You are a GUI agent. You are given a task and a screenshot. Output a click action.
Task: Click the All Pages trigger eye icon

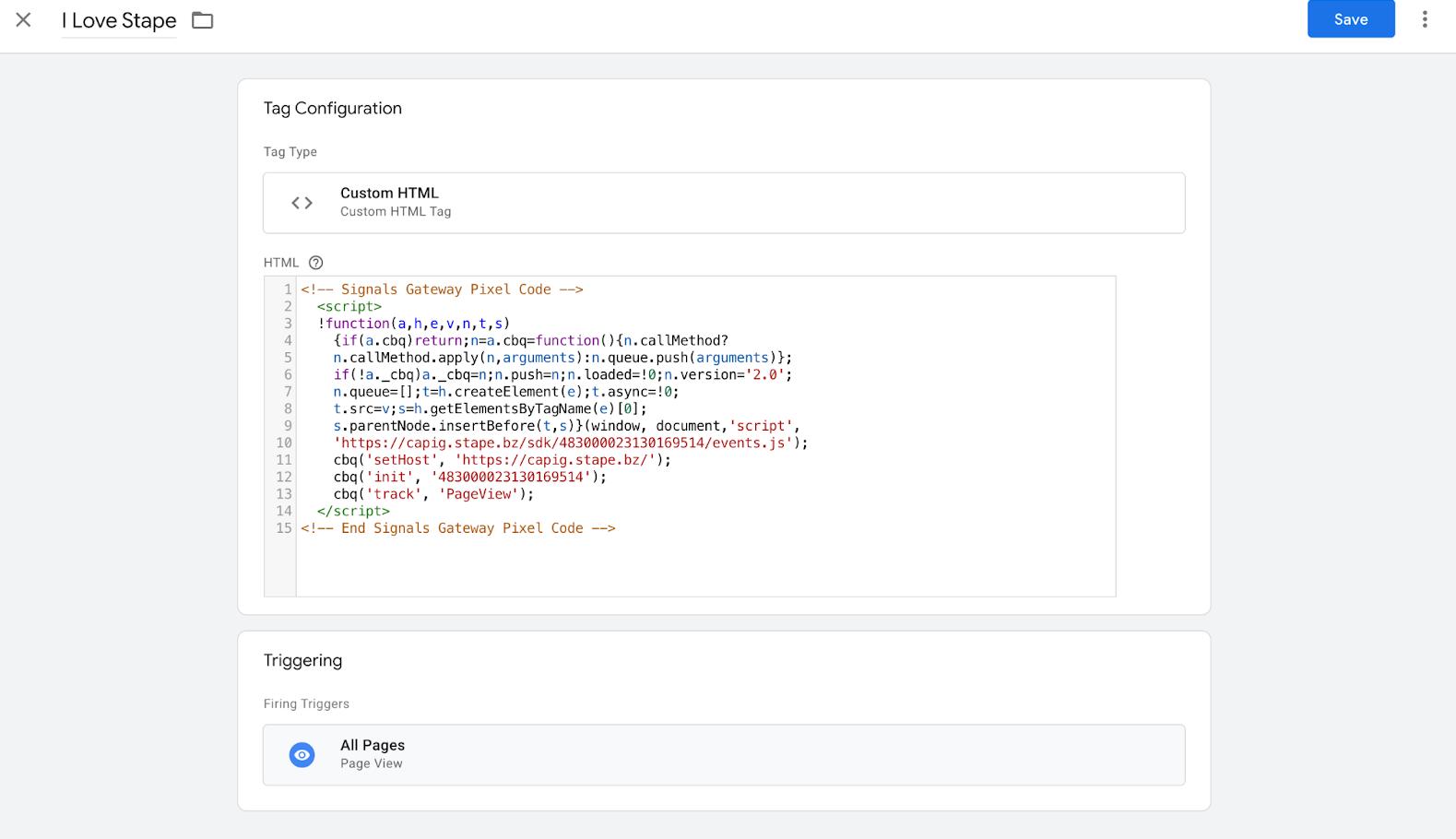[302, 755]
